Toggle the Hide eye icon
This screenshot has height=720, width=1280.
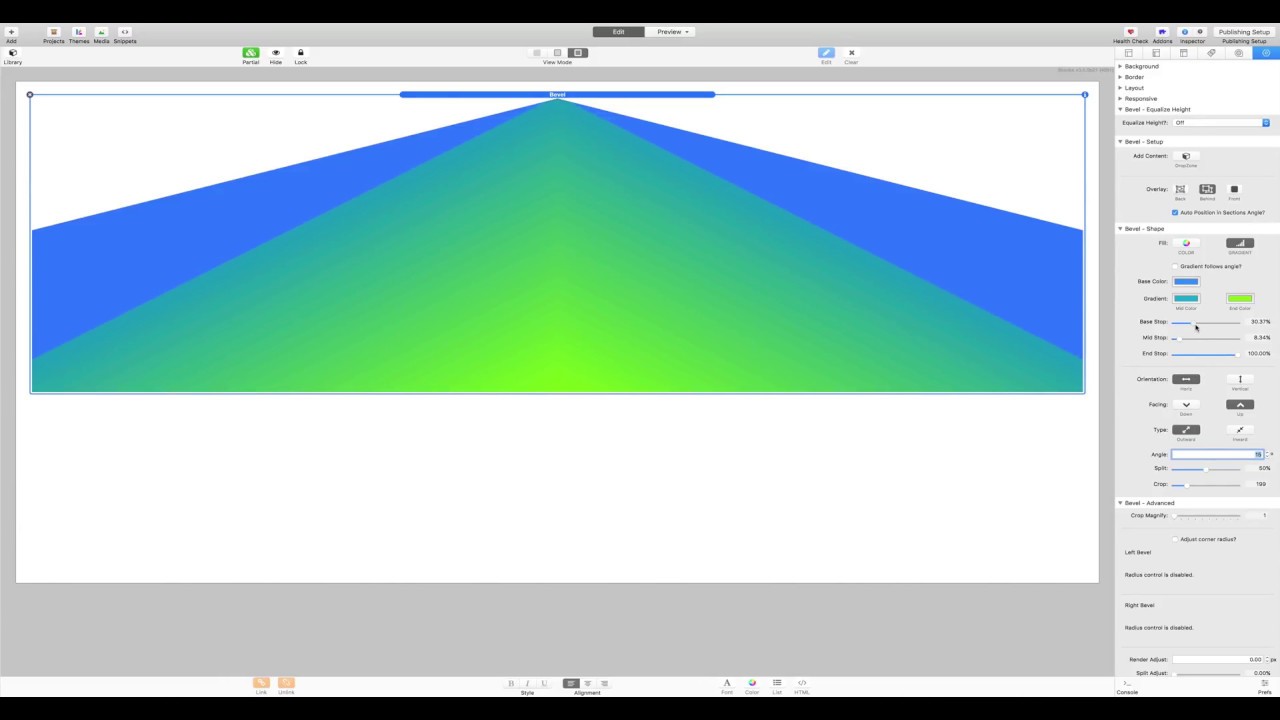[276, 53]
